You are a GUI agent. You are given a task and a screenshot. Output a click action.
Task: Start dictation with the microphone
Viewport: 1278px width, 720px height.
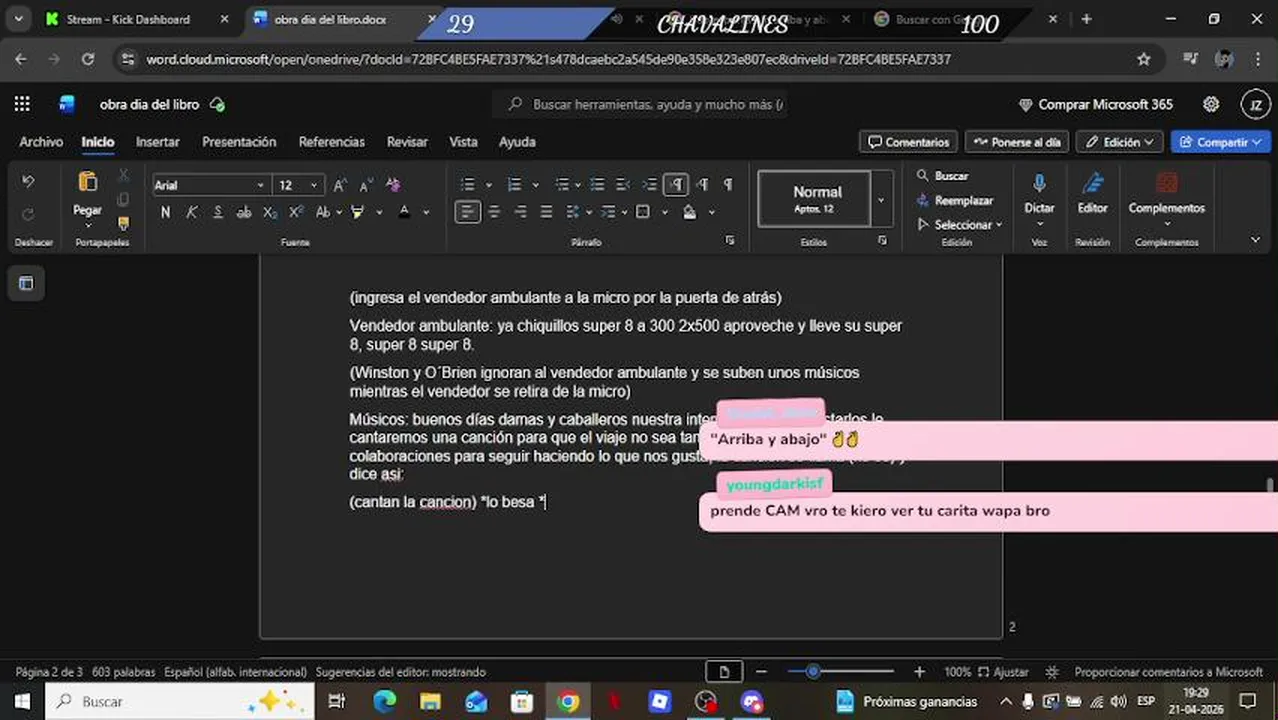coord(1039,183)
